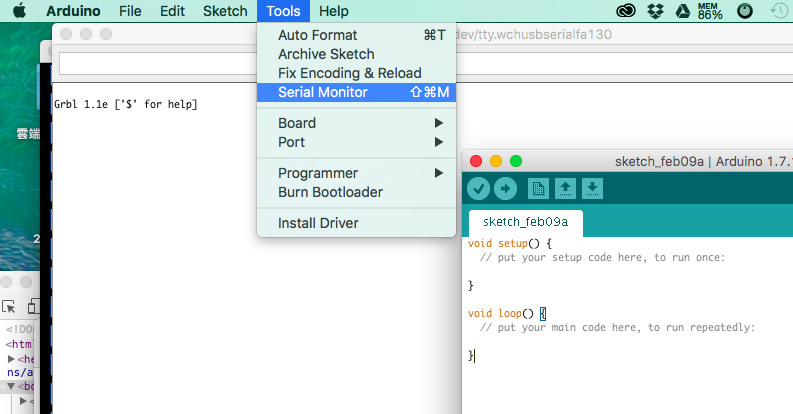Click the Open sketch up-arrow icon
Screen dimensions: 793x414
point(565,188)
